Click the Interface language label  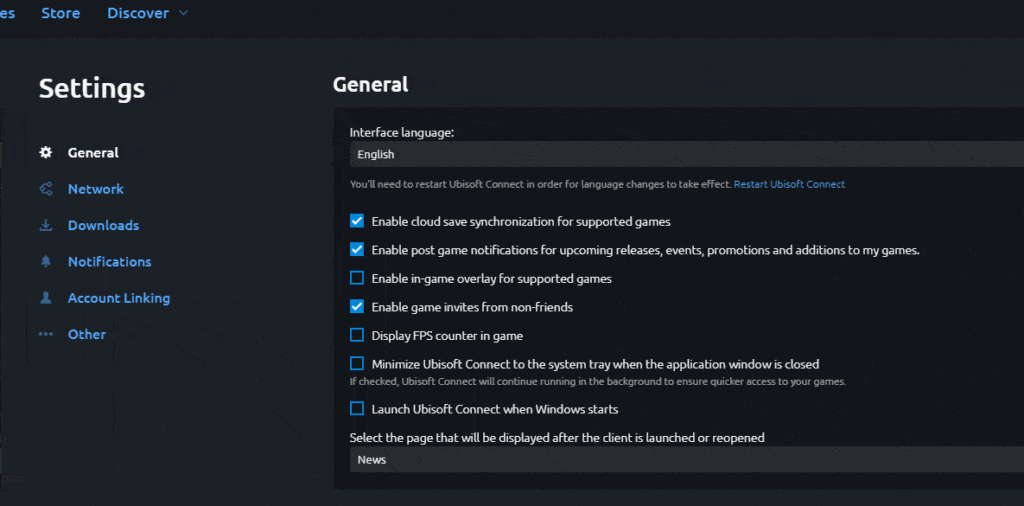coord(402,133)
